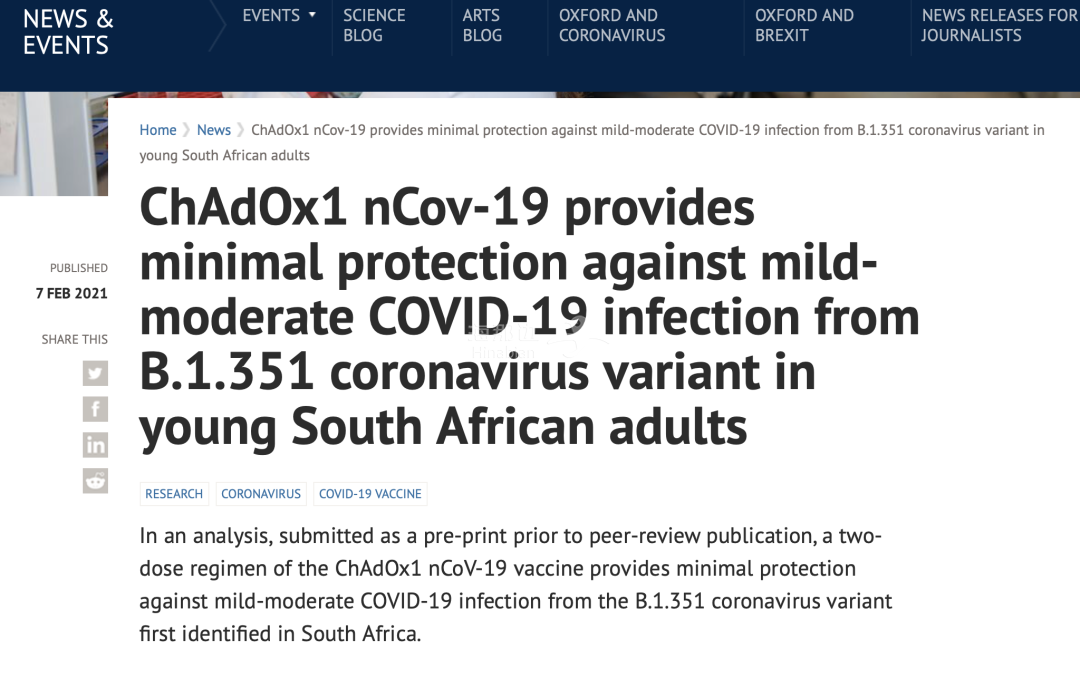Click the 7 Feb 2021 published date
This screenshot has height=678, width=1080.
[x=71, y=293]
